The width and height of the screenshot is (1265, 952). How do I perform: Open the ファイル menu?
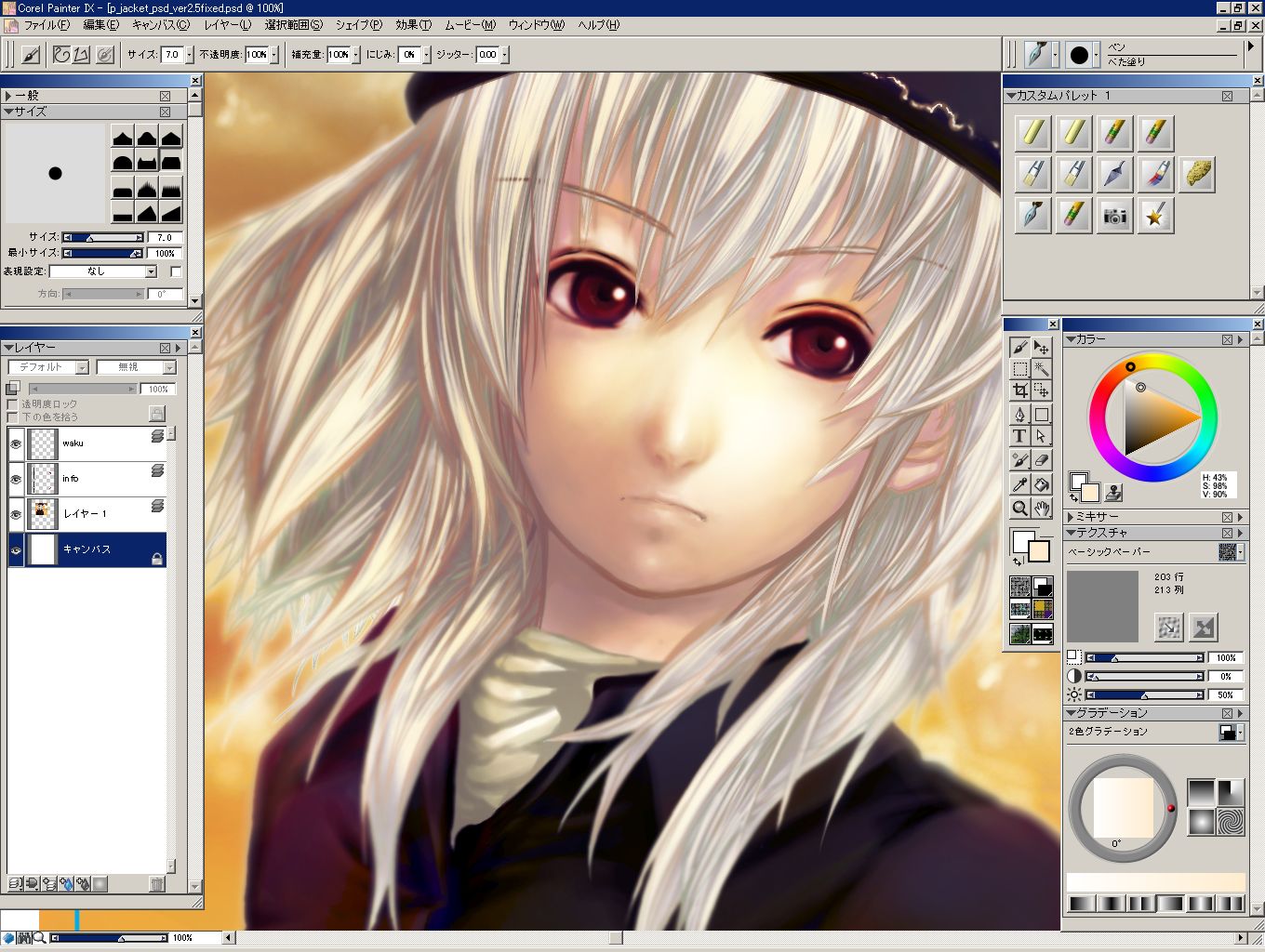[47, 25]
